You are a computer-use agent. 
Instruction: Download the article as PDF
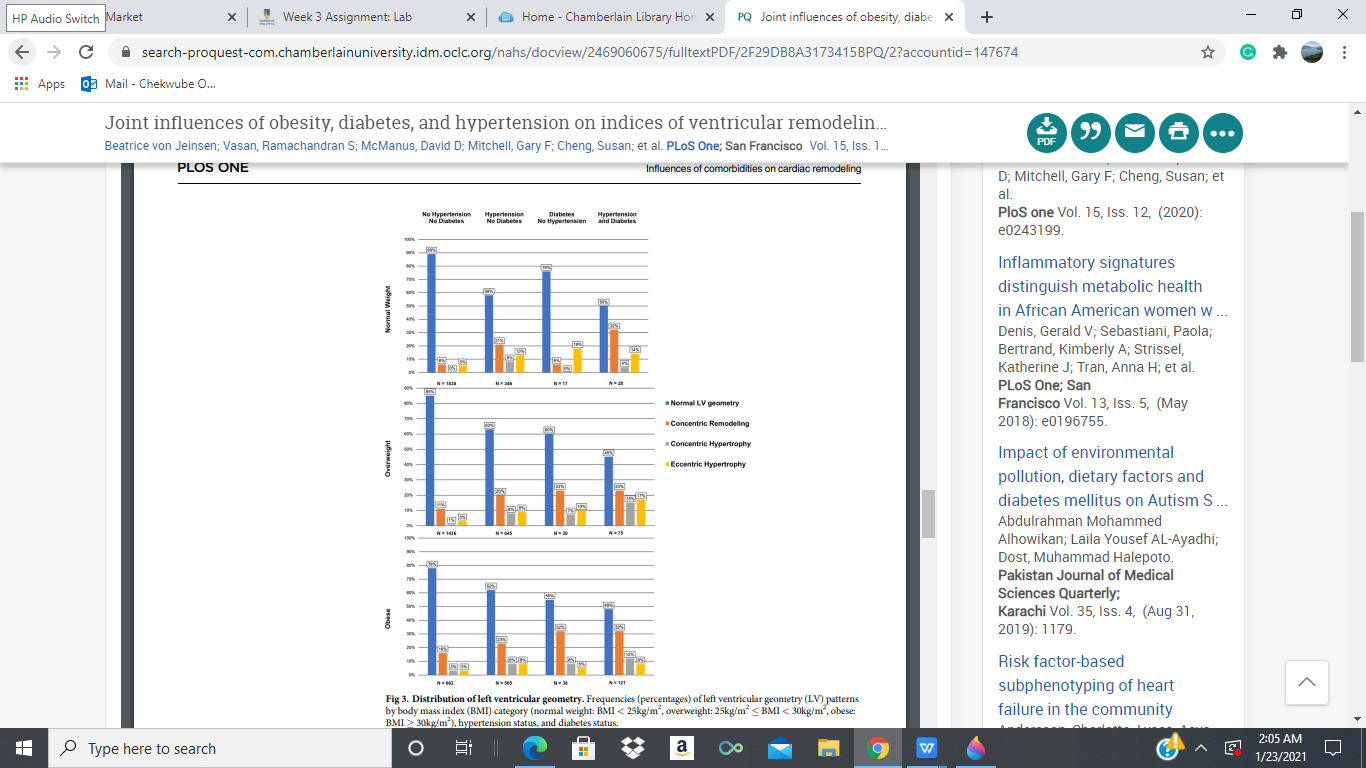(1046, 132)
